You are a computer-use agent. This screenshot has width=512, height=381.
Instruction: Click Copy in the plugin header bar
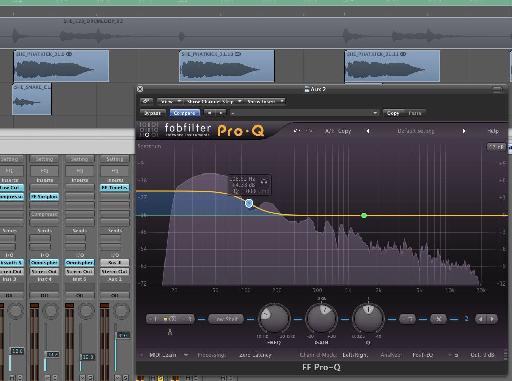point(393,113)
